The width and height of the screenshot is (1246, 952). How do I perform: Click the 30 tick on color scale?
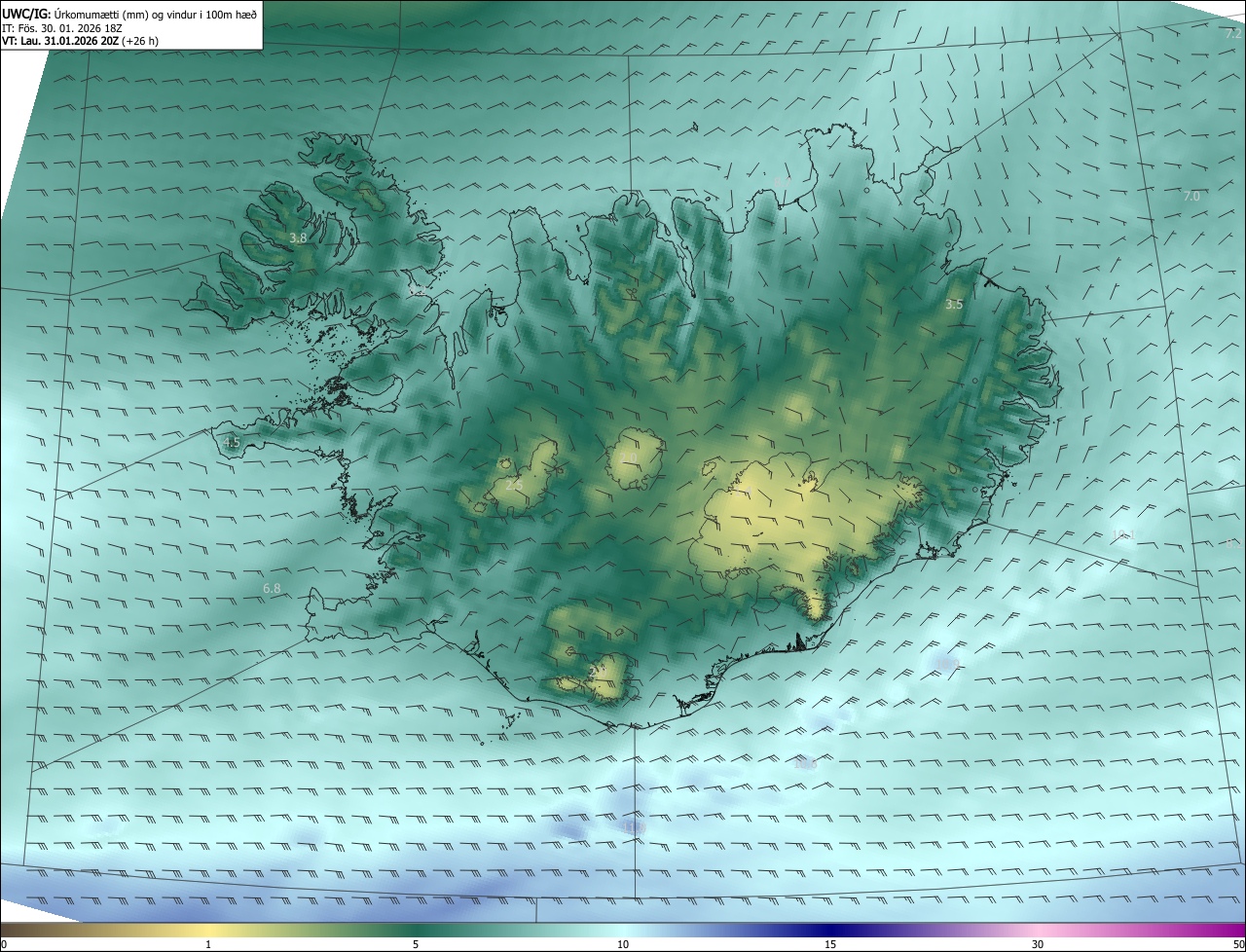[1038, 944]
